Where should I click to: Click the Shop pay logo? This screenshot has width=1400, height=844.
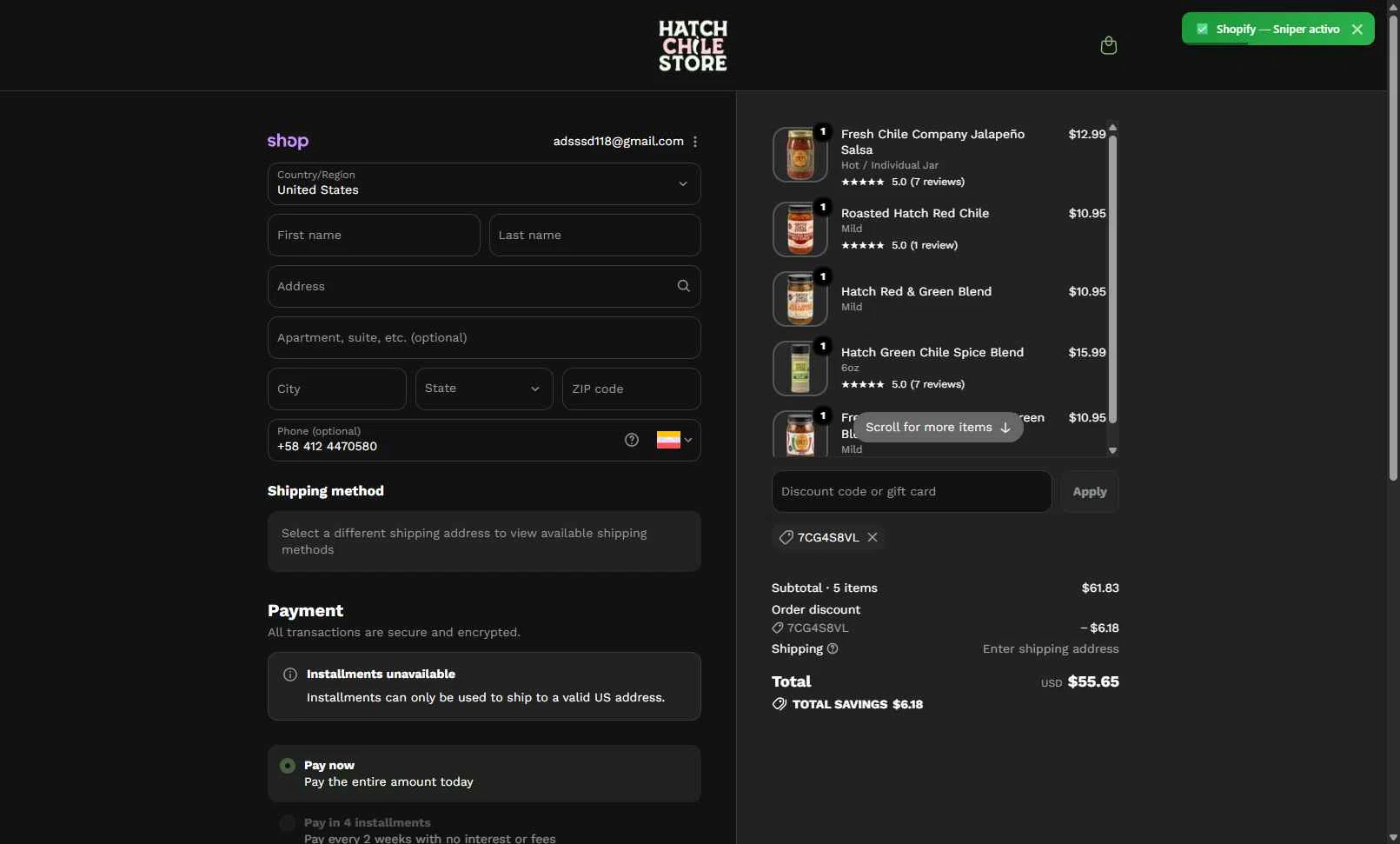point(288,141)
